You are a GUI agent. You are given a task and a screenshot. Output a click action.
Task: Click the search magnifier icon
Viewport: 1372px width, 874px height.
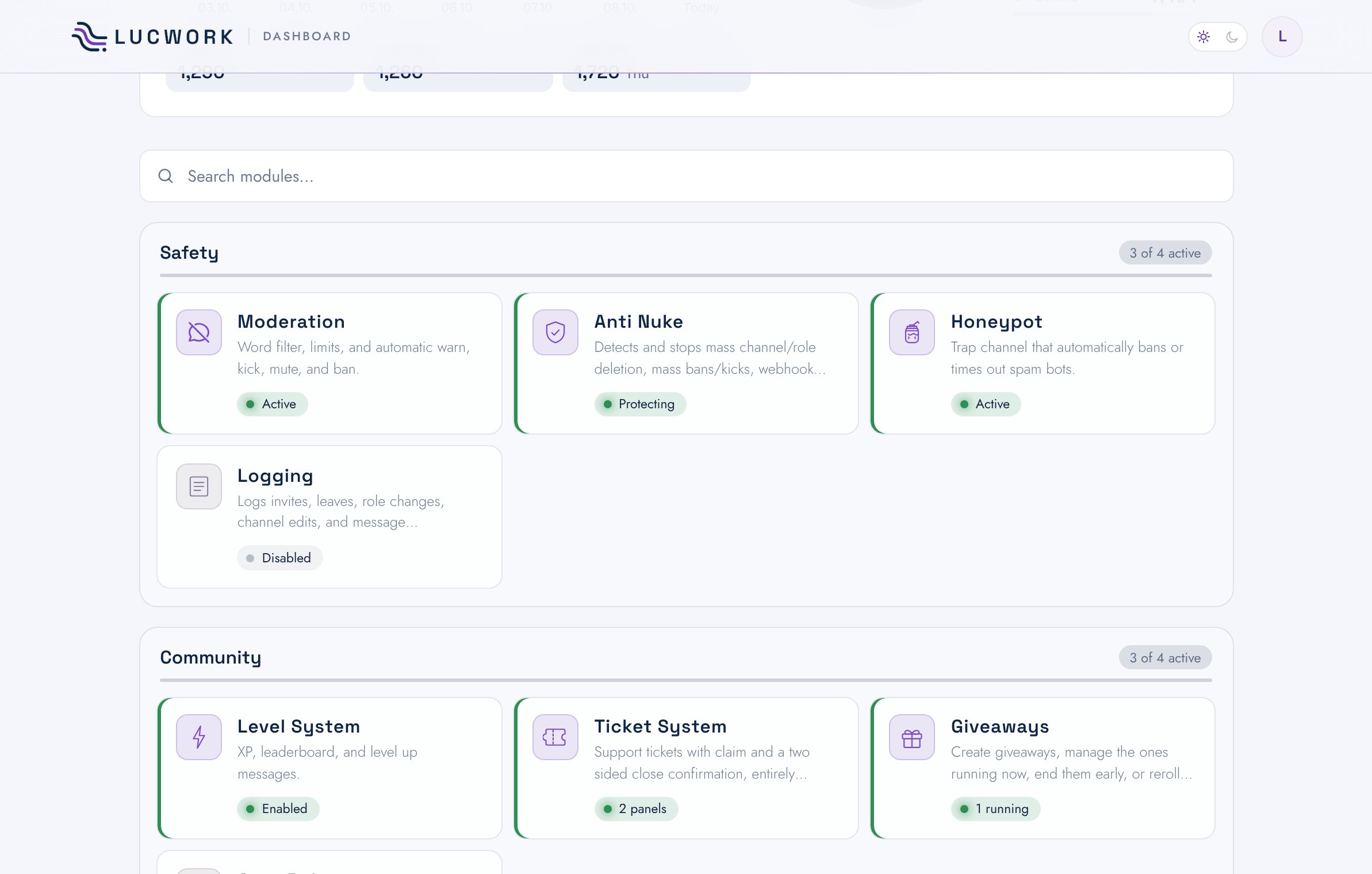[166, 176]
